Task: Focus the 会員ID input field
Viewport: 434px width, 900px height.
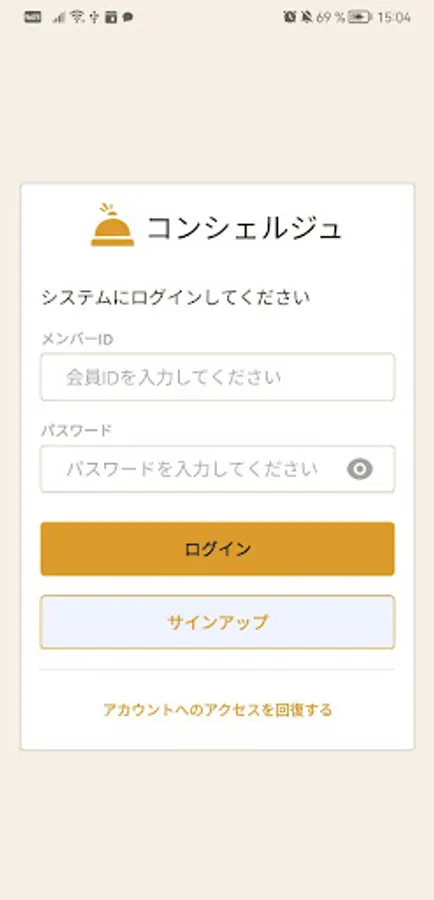Action: tap(218, 377)
